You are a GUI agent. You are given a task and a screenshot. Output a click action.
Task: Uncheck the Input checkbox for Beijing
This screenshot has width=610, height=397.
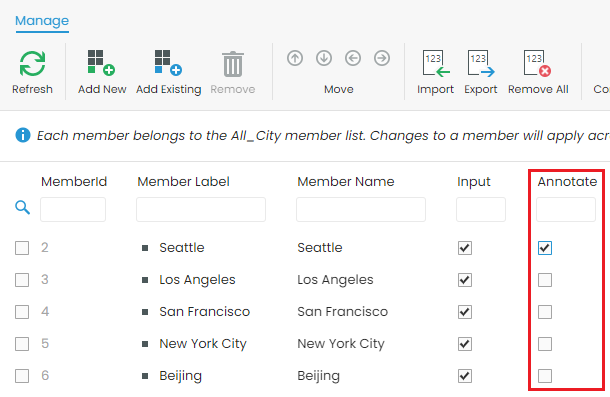465,376
